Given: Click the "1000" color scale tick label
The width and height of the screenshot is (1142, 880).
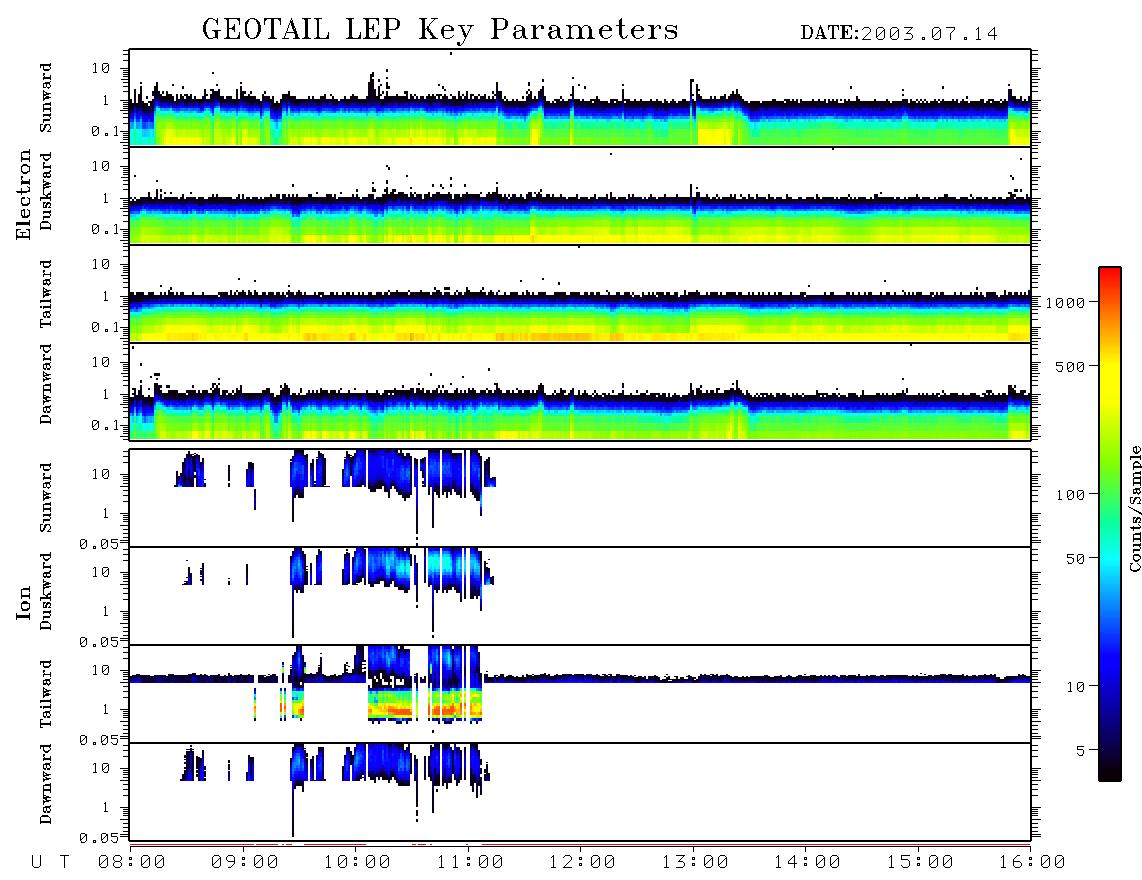Looking at the screenshot, I should click(1065, 302).
